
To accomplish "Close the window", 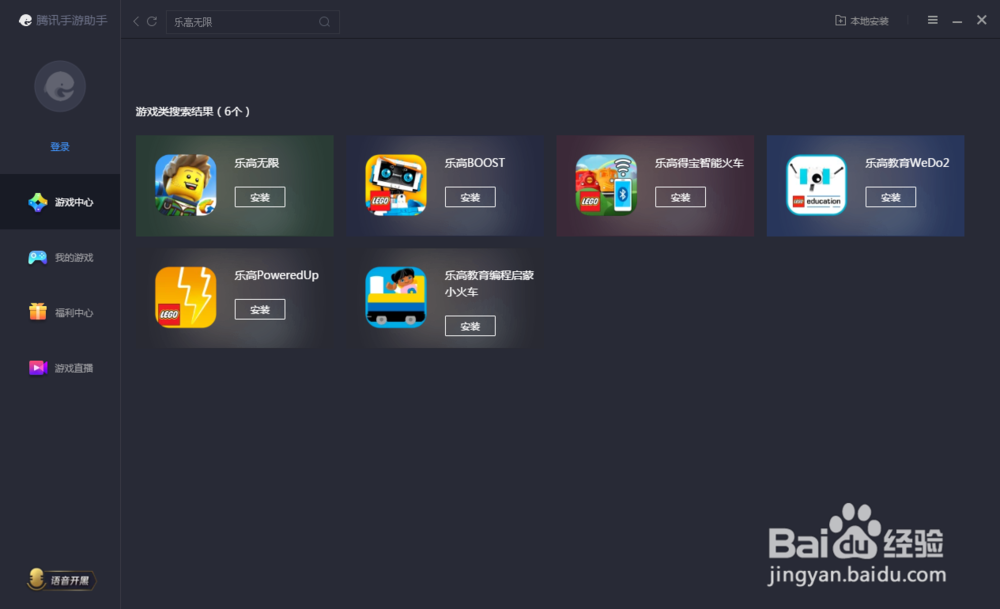I will [982, 20].
